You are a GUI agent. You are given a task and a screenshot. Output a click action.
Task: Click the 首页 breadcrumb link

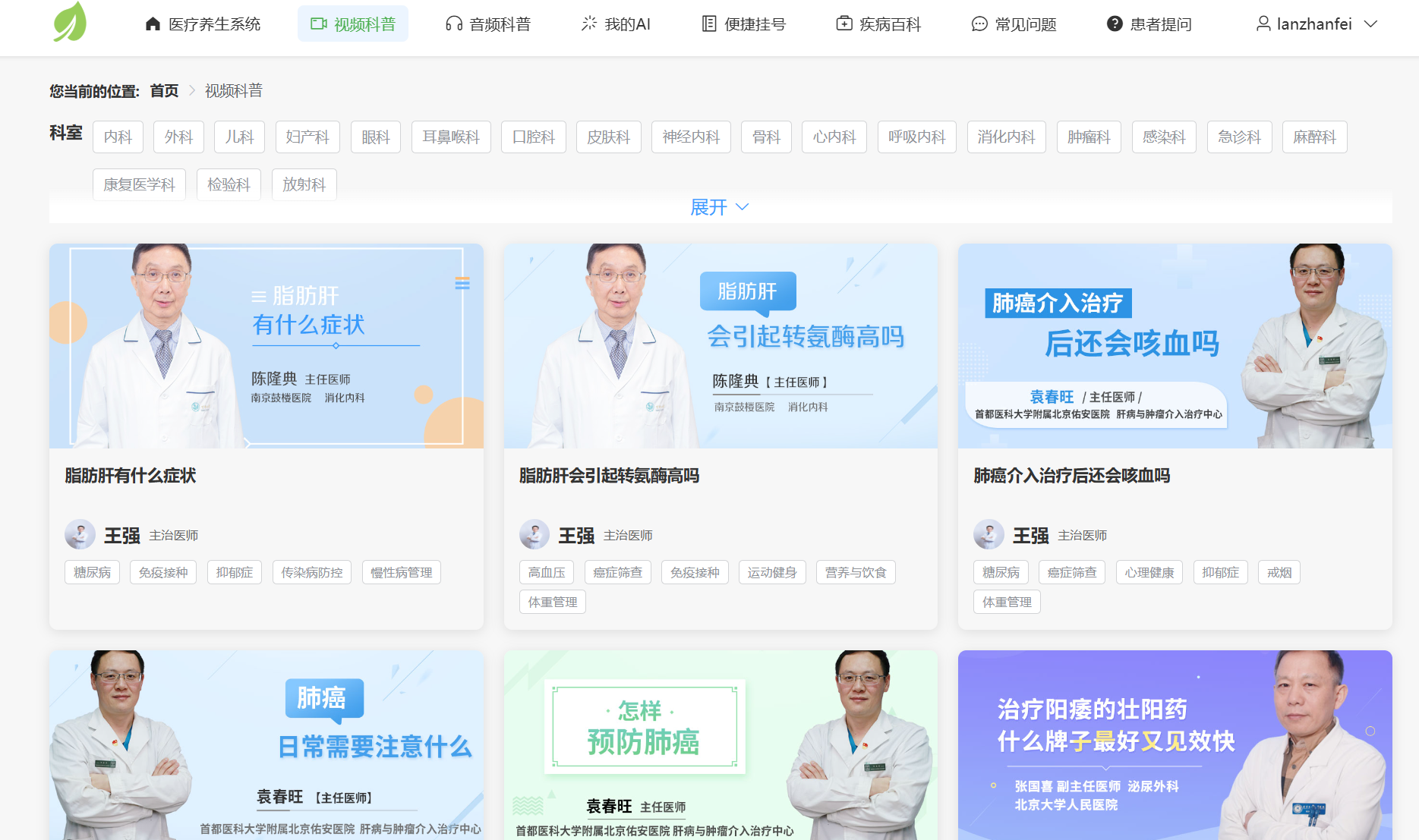tap(164, 91)
